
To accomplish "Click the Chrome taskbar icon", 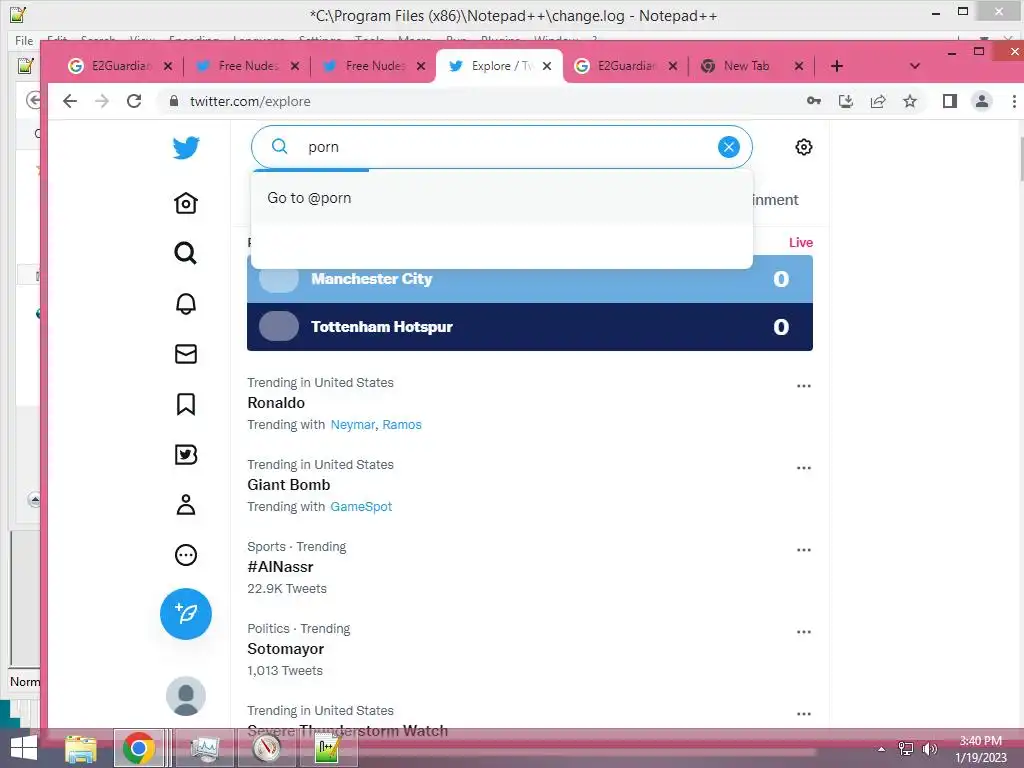I will 138,748.
